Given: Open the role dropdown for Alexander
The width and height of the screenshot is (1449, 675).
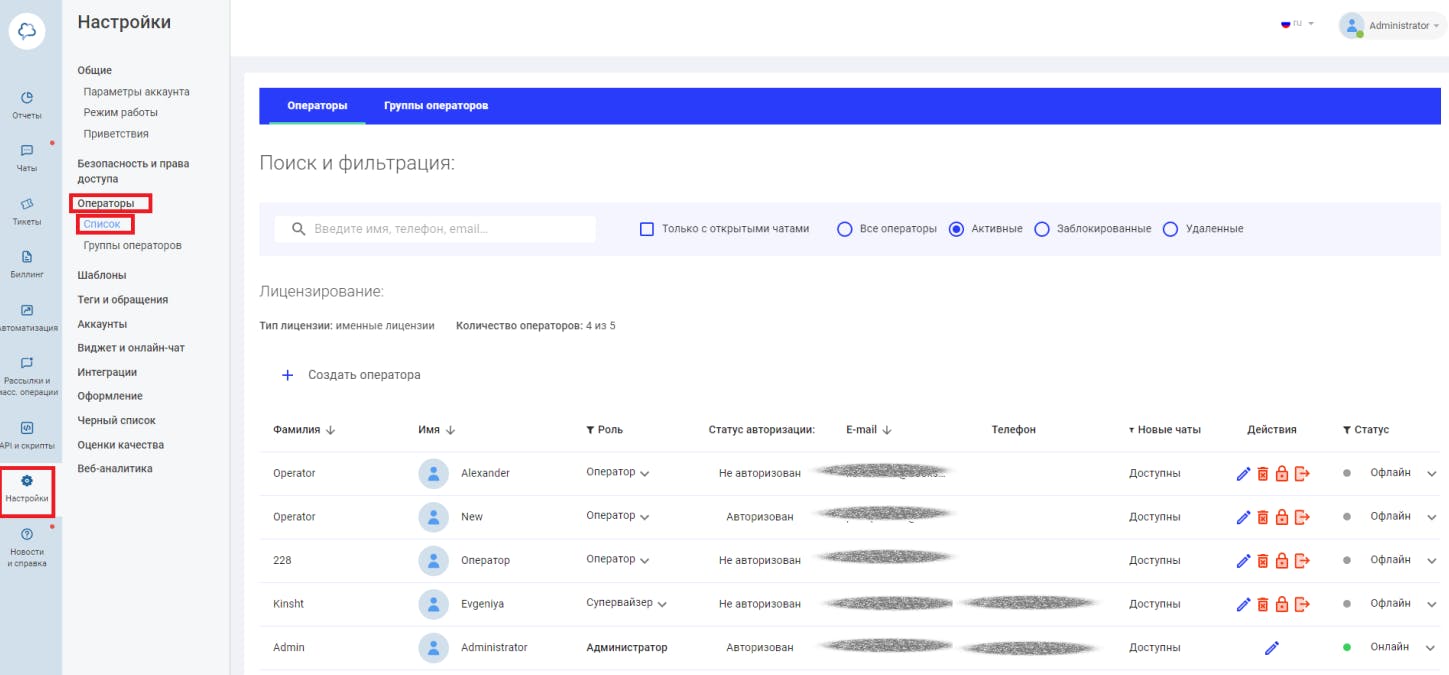Looking at the screenshot, I should pos(618,473).
